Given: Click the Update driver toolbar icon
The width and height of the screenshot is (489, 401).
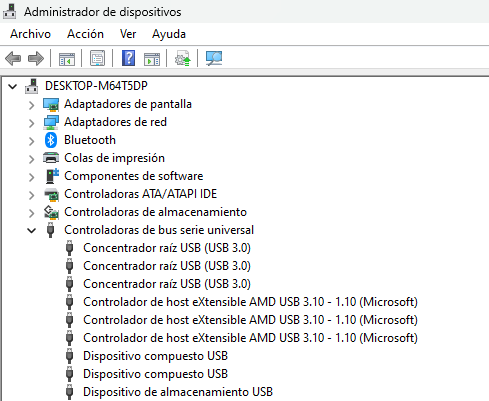Looking at the screenshot, I should [x=183, y=59].
